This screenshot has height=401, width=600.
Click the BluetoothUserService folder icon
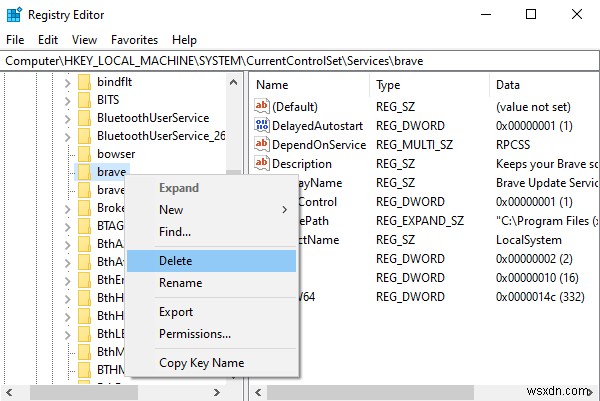click(x=84, y=118)
